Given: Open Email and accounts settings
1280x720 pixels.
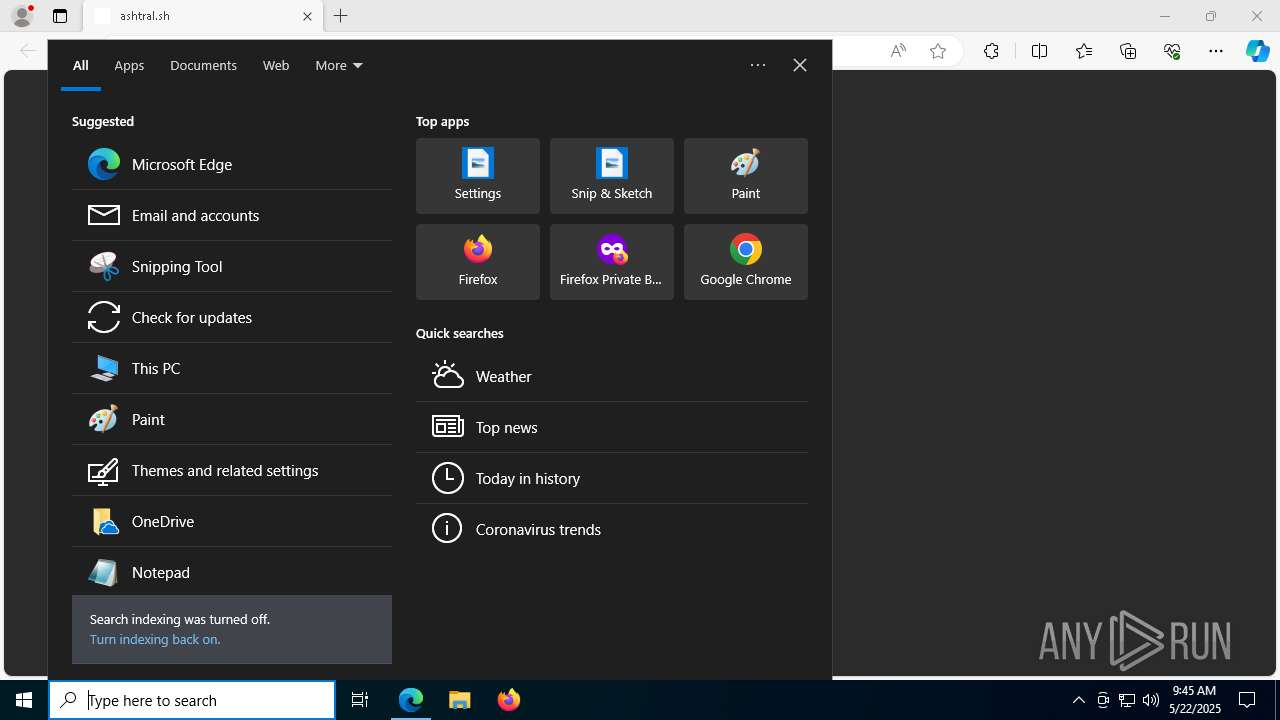Looking at the screenshot, I should 232,215.
